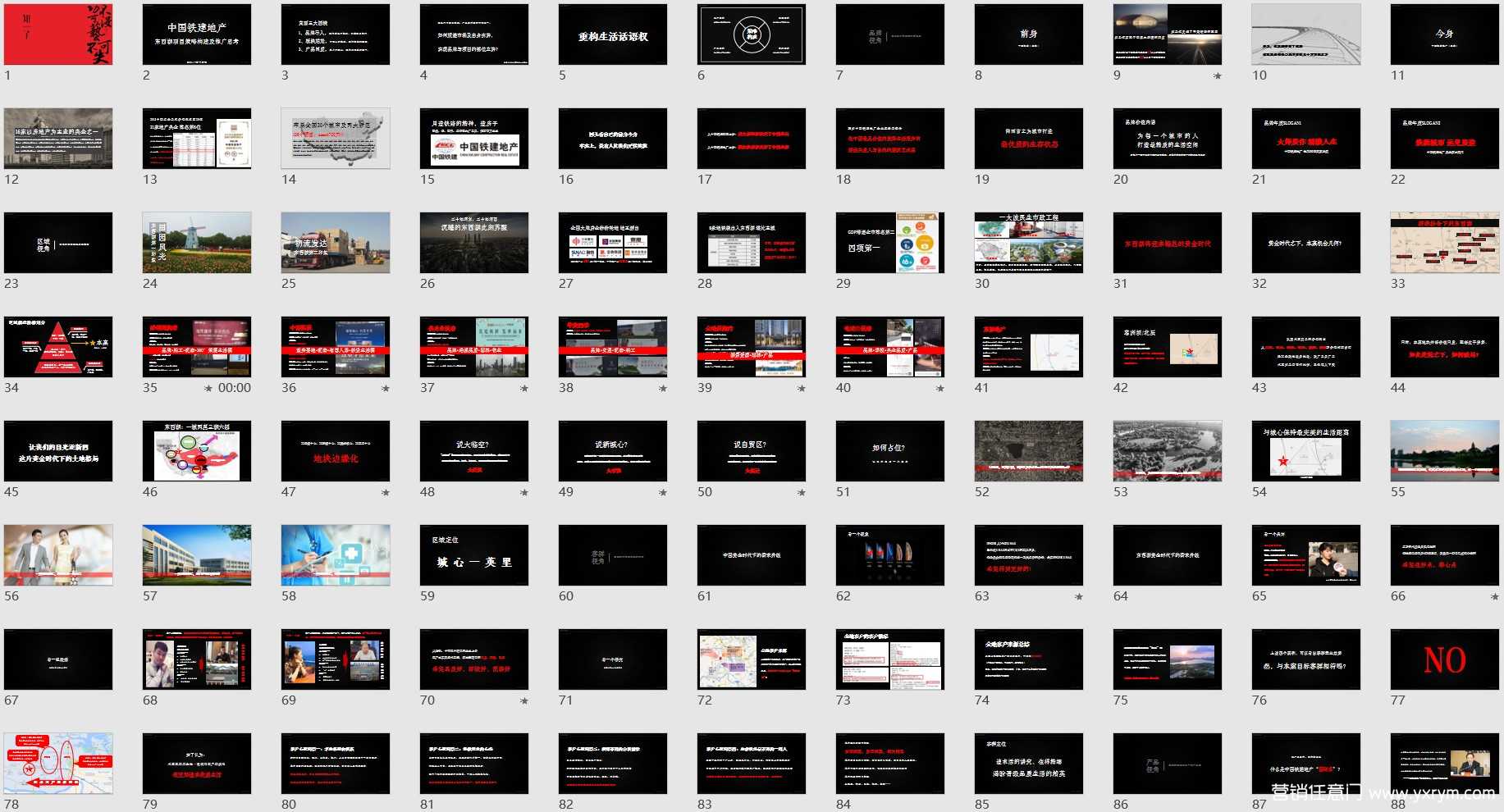
Task: Select slide 33 with the beige map
Action: [x=1445, y=243]
